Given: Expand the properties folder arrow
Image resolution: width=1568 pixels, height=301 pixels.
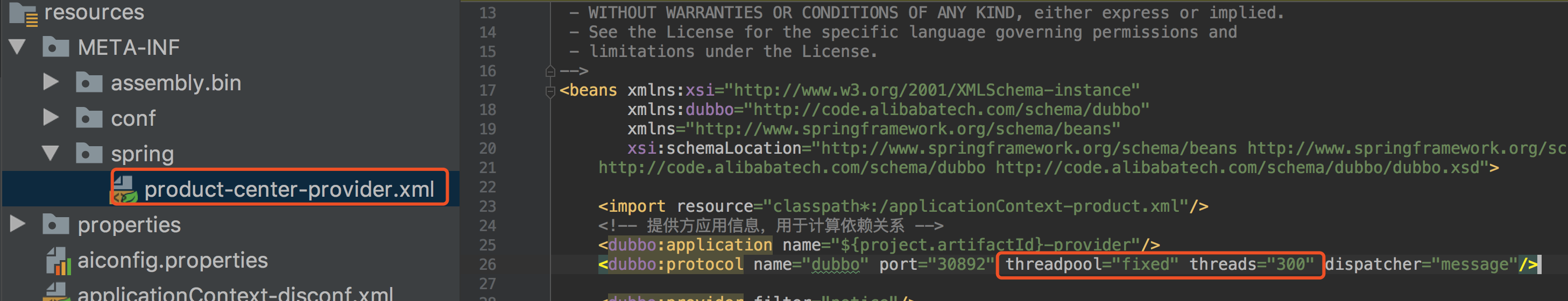Looking at the screenshot, I should pyautogui.click(x=18, y=224).
